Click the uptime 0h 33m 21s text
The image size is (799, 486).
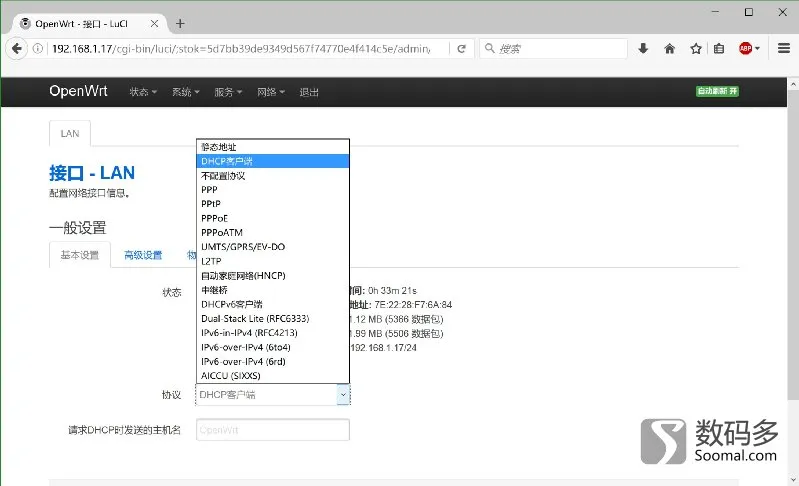[392, 290]
